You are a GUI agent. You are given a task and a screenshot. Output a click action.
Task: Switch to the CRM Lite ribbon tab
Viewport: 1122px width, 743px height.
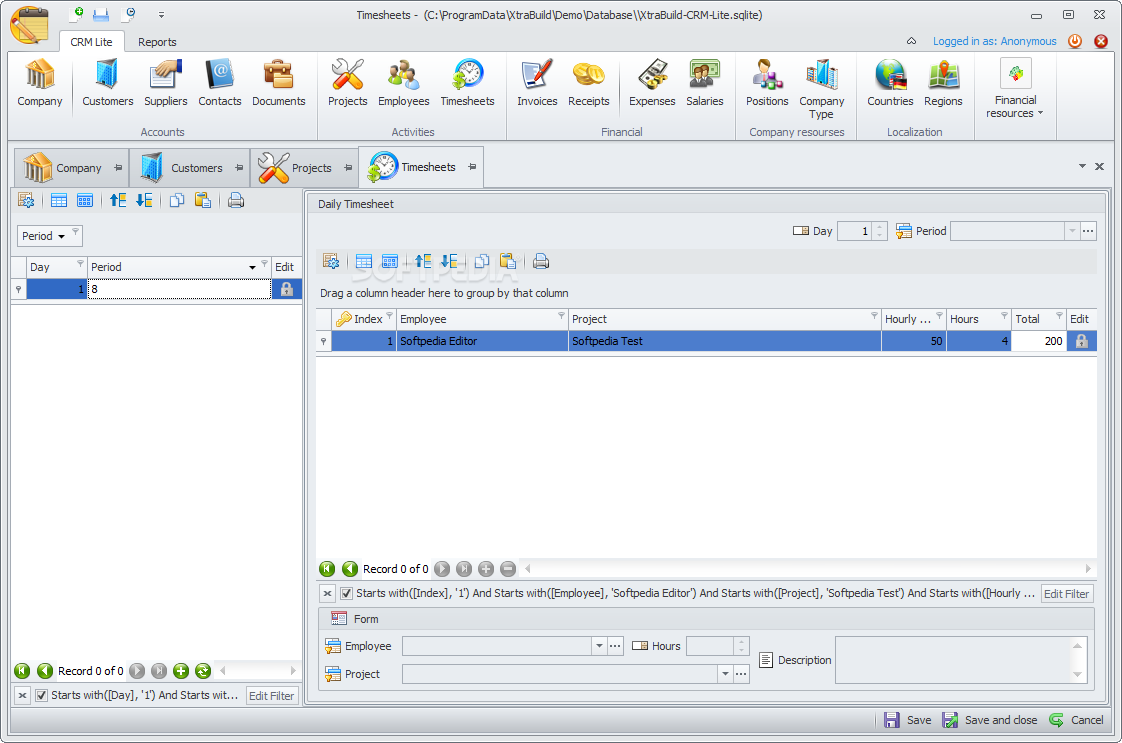[x=92, y=42]
